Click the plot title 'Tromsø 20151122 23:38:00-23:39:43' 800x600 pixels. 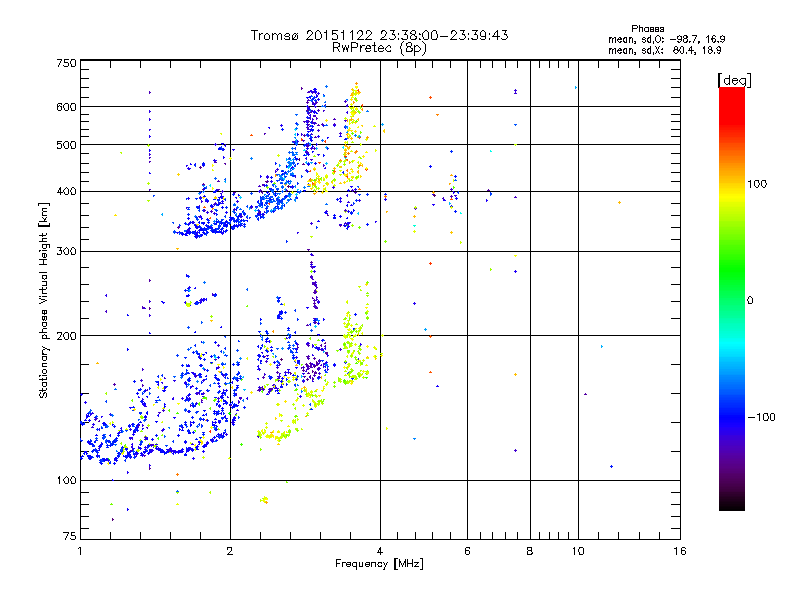(x=379, y=35)
